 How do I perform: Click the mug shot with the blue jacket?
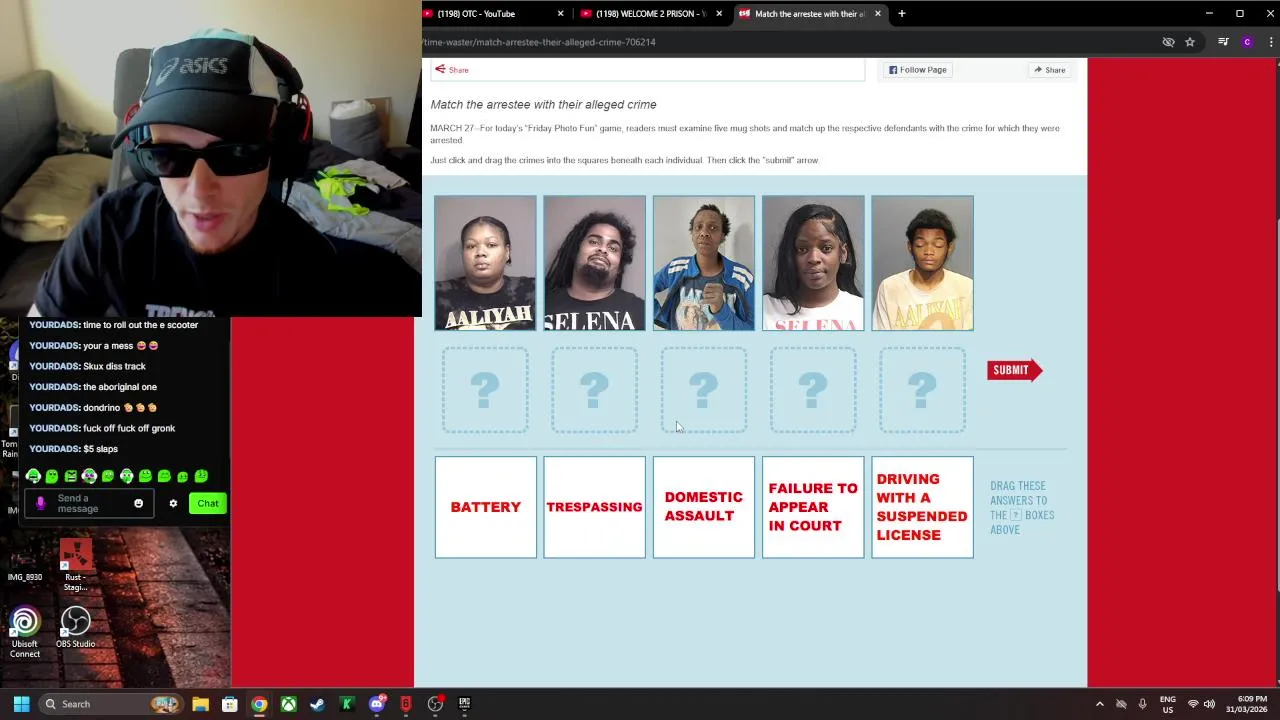(704, 263)
